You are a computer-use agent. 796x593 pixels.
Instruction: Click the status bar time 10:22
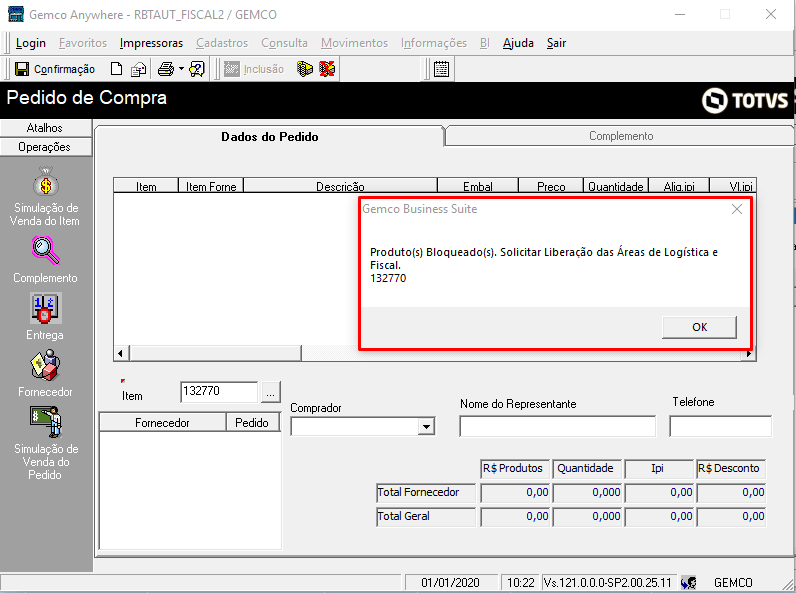pos(520,582)
